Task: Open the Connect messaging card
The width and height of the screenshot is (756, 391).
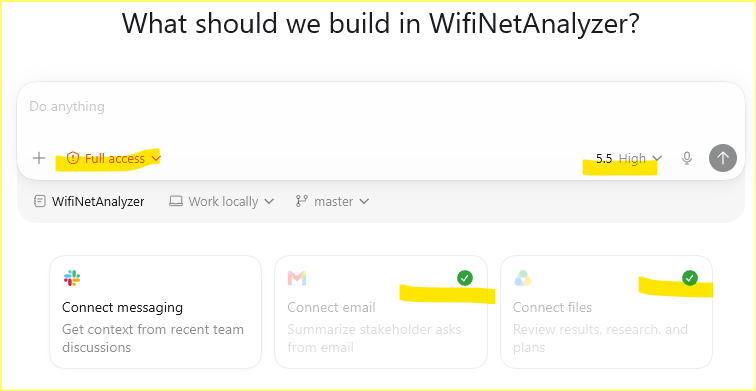Action: [x=156, y=312]
